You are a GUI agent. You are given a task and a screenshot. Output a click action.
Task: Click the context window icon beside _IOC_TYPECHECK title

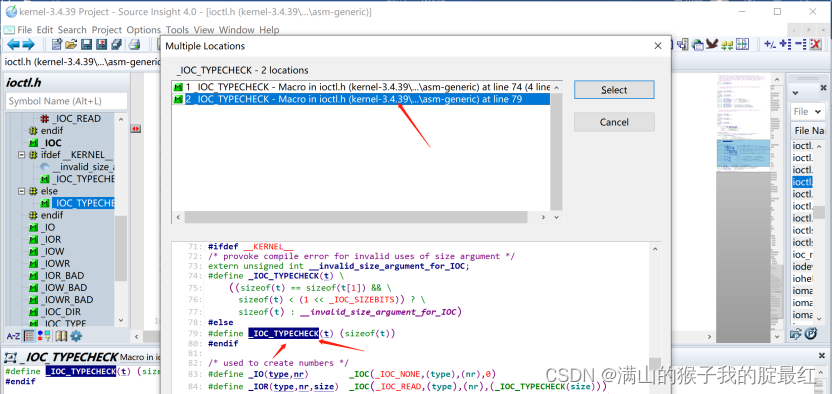click(x=10, y=356)
